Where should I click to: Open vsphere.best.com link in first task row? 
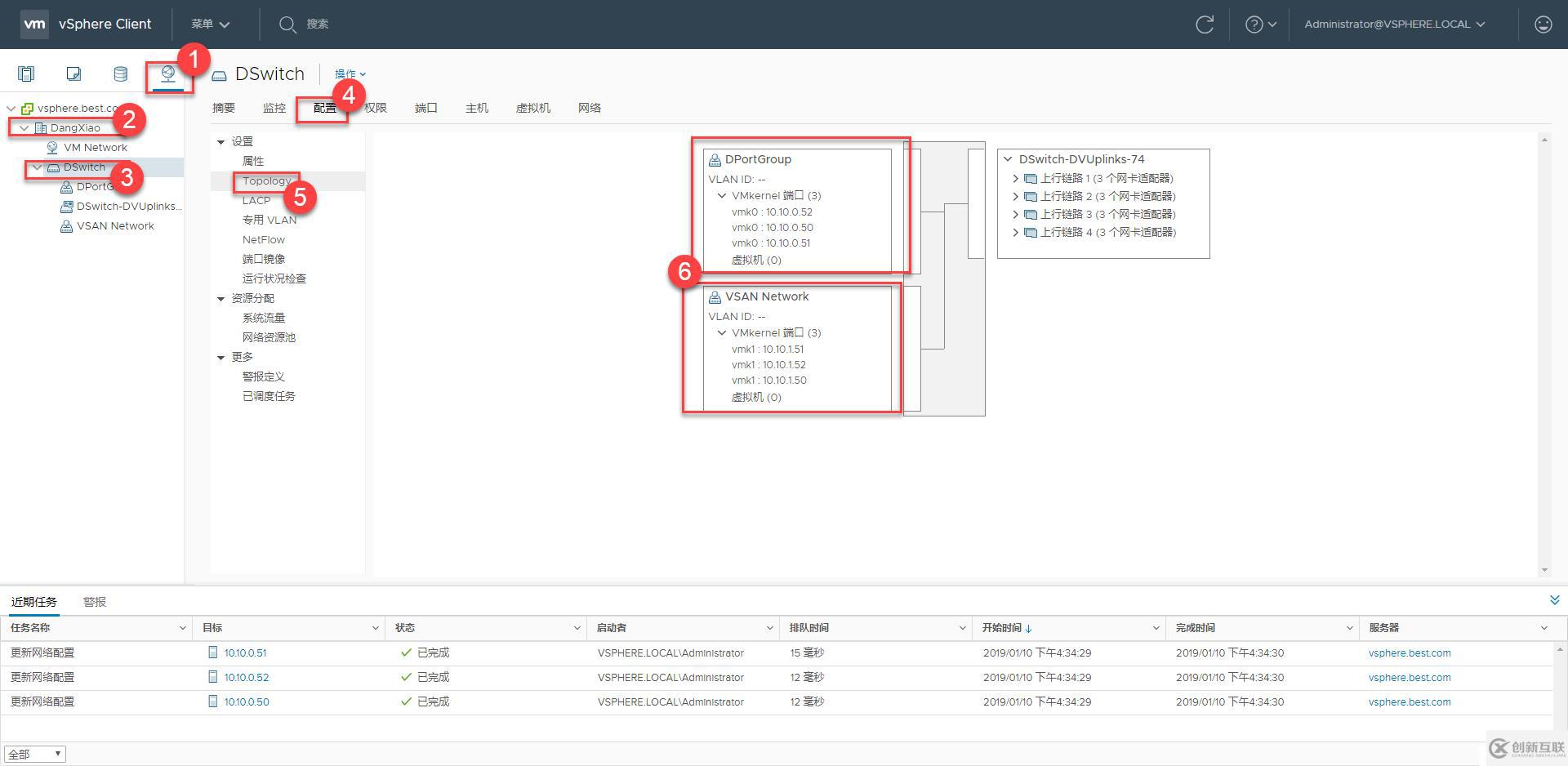[1410, 652]
